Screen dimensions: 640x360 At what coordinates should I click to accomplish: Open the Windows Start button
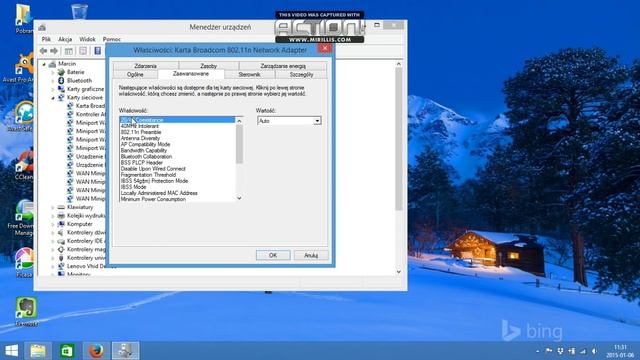(x=11, y=351)
